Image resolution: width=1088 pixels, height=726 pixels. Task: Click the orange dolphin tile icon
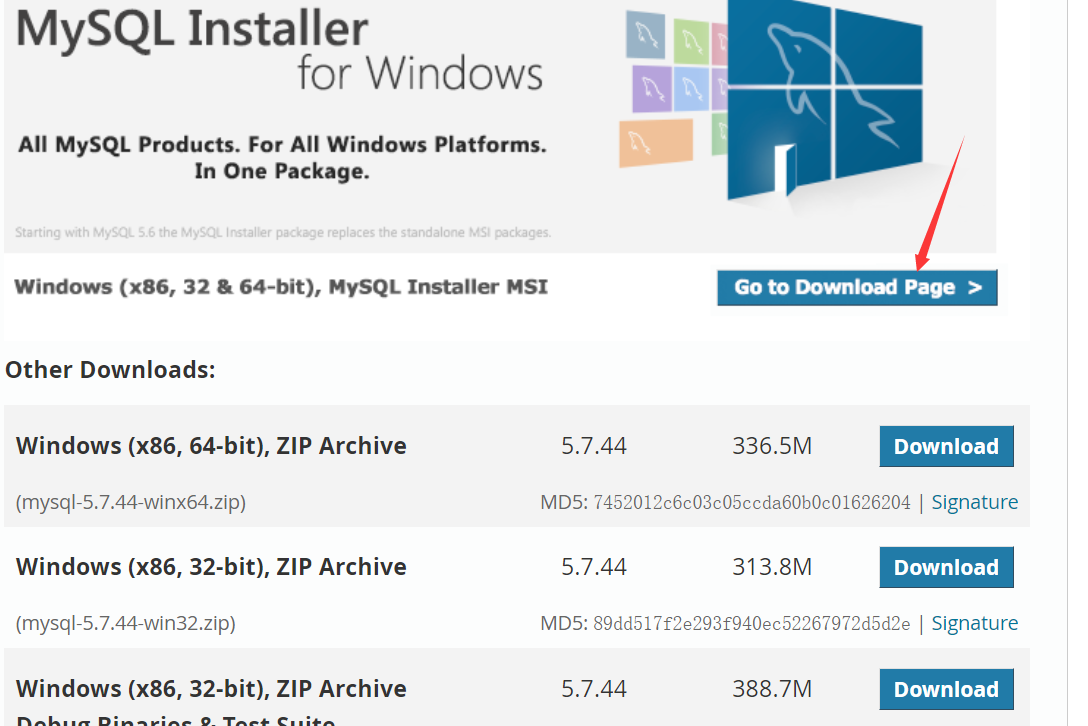pyautogui.click(x=656, y=143)
